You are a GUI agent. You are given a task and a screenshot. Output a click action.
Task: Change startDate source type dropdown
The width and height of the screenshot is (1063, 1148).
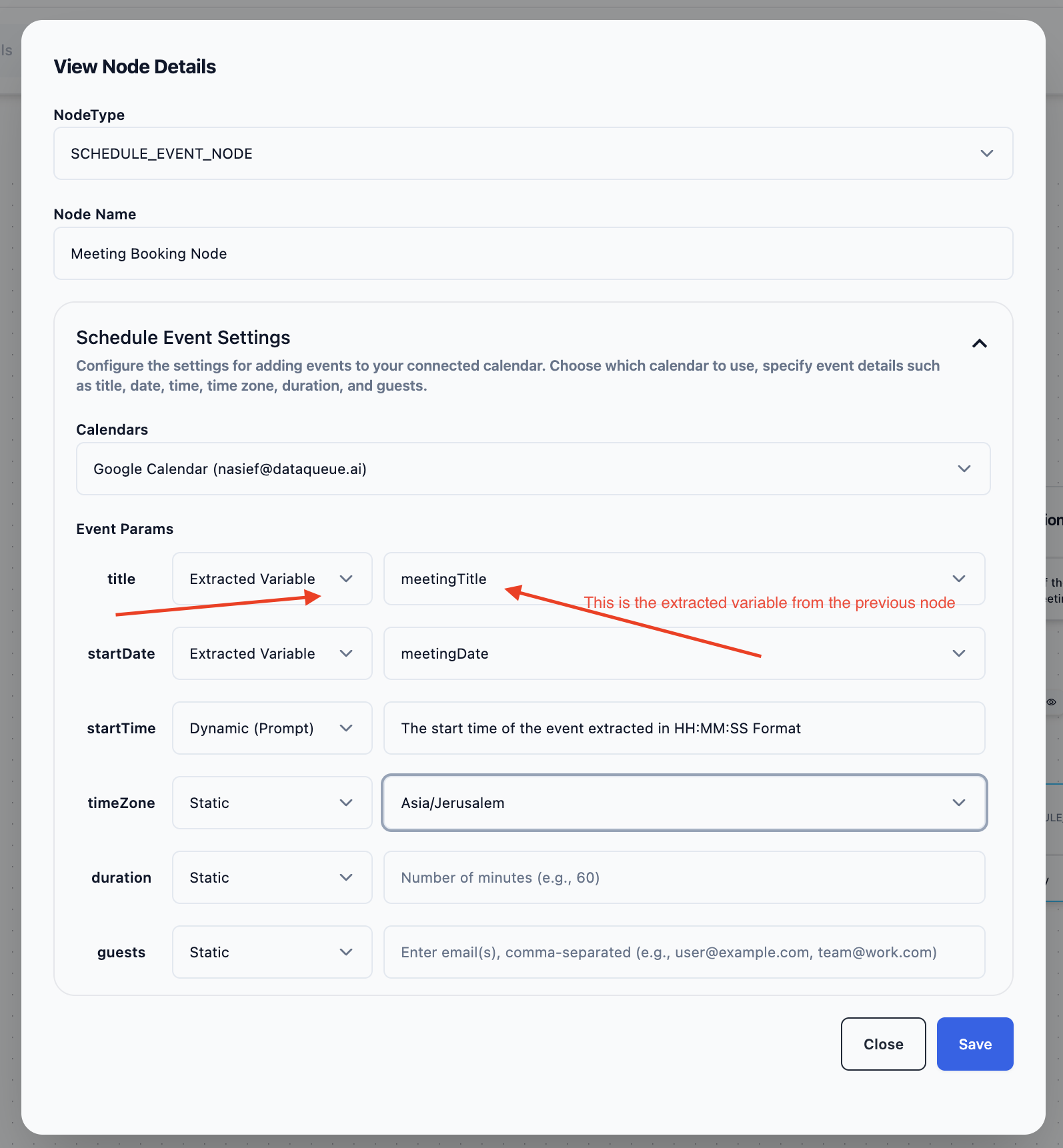tap(271, 653)
